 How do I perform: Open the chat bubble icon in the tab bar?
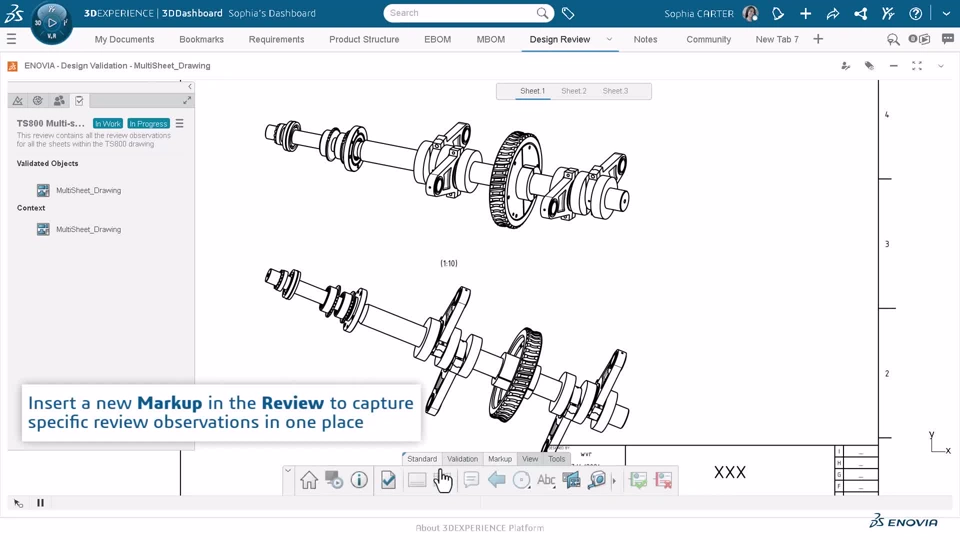coord(948,39)
